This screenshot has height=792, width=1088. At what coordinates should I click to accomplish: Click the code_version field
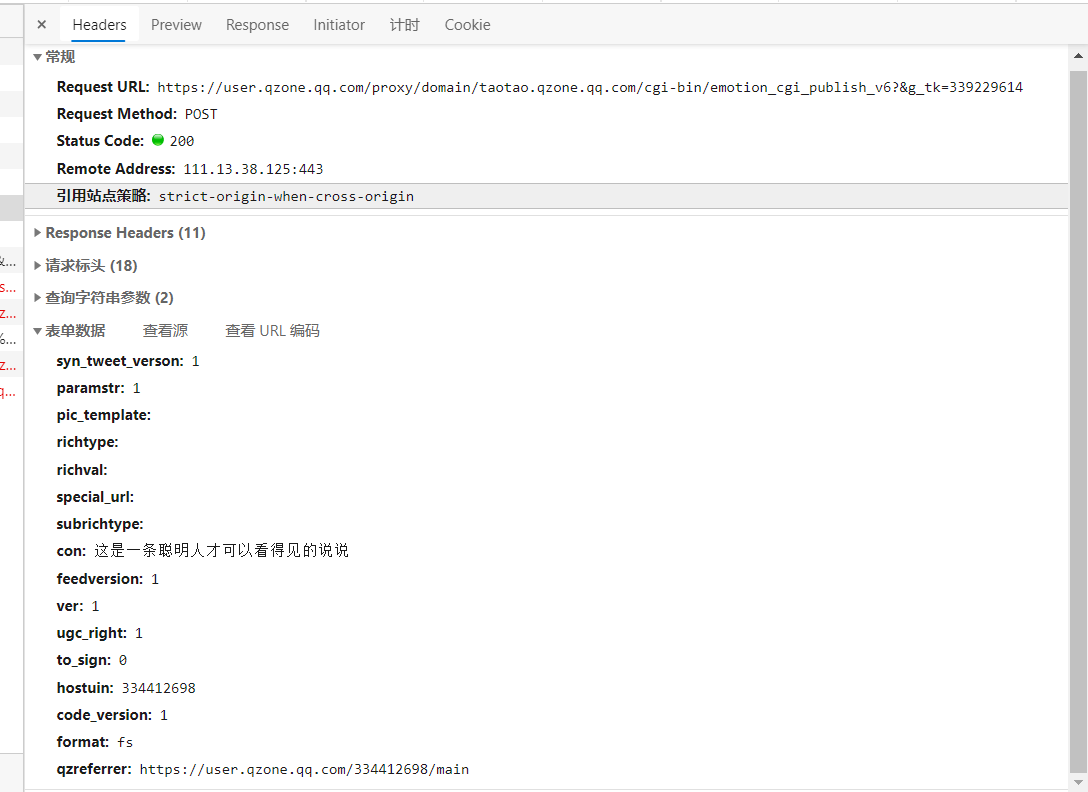[112, 715]
